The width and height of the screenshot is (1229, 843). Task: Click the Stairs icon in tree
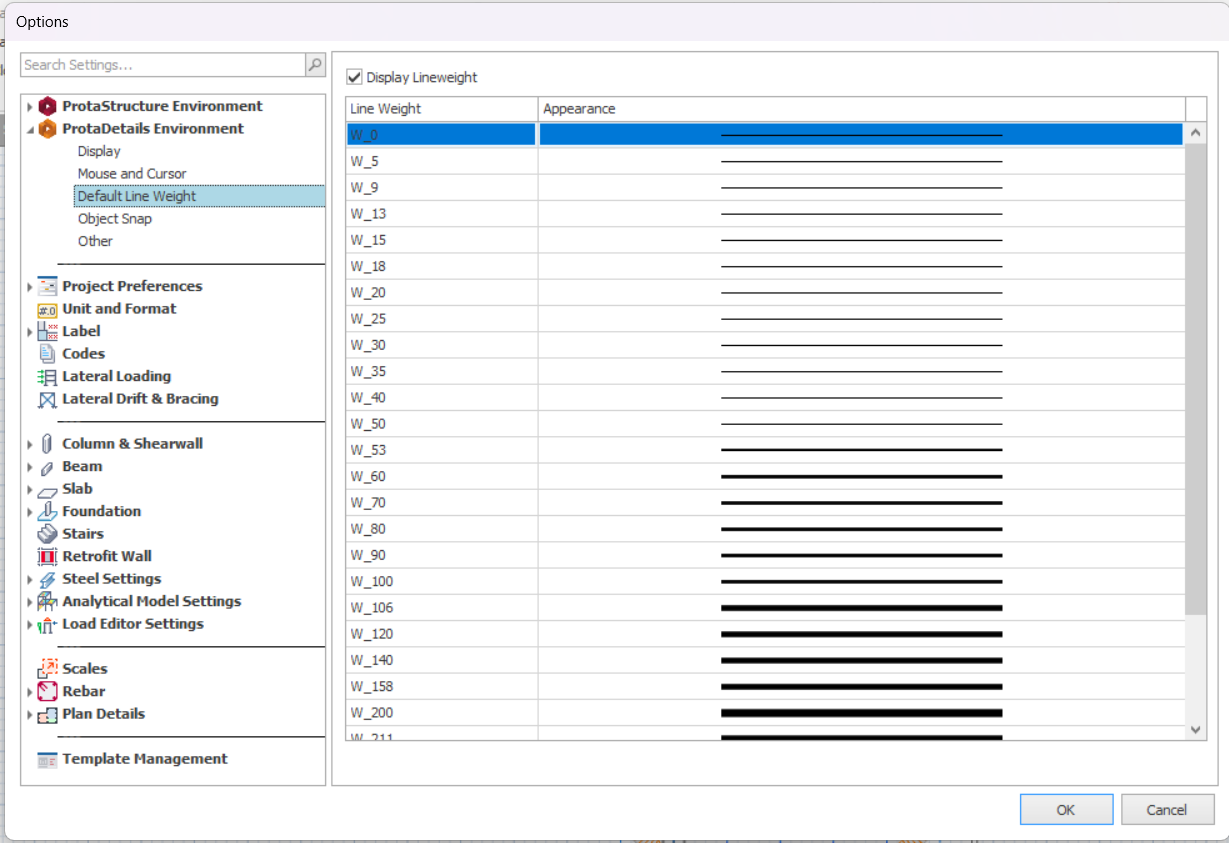pyautogui.click(x=47, y=534)
